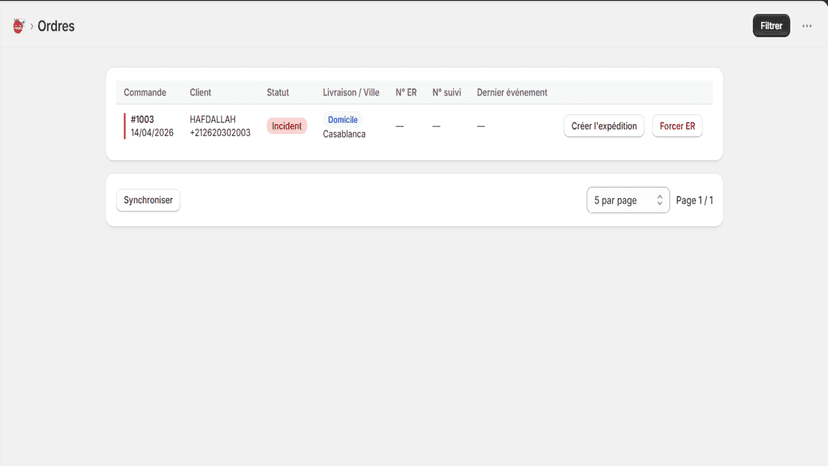Click the Ordres breadcrumb title

tap(56, 26)
